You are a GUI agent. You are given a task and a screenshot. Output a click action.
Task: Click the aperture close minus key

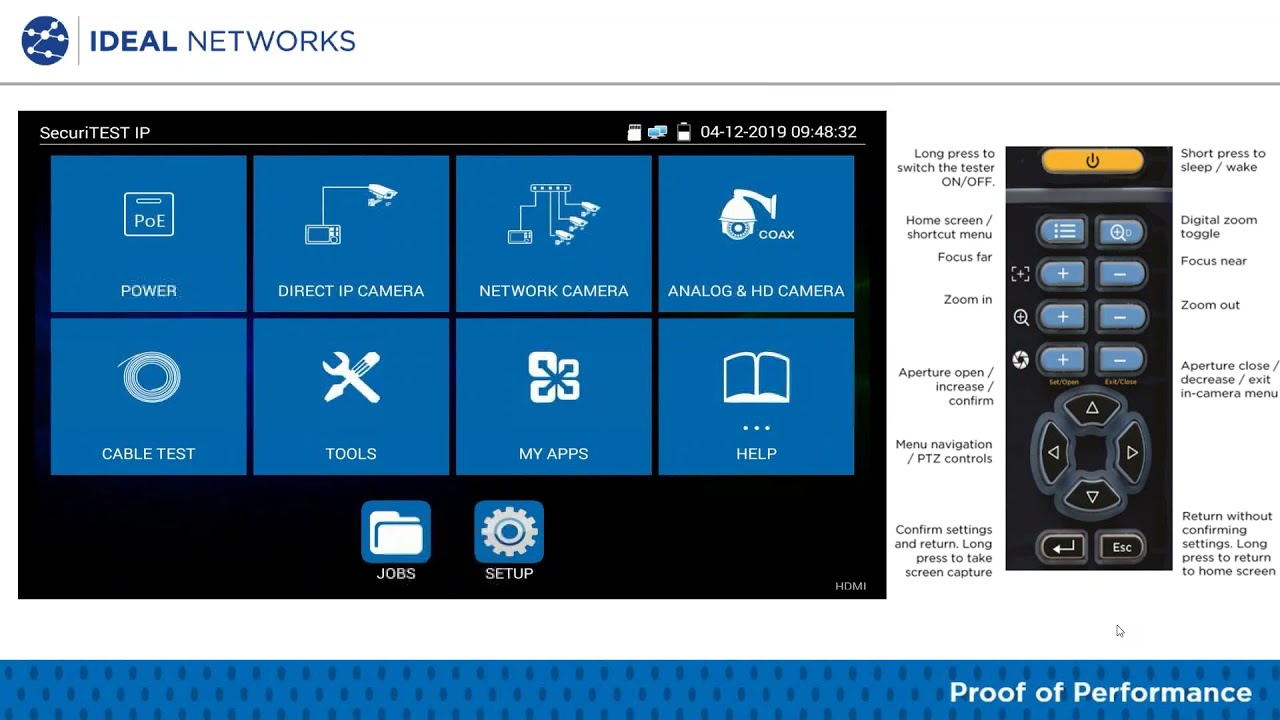(x=1120, y=360)
